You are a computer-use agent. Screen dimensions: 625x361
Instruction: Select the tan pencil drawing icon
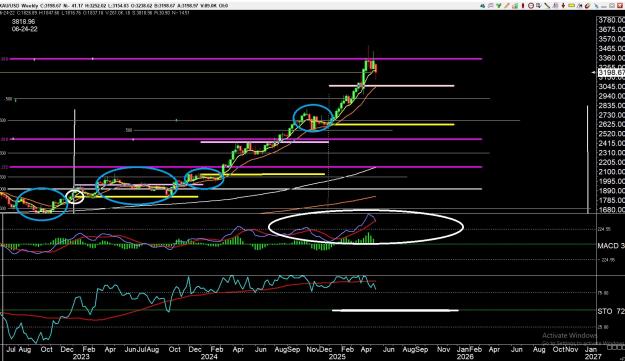(507, 6)
